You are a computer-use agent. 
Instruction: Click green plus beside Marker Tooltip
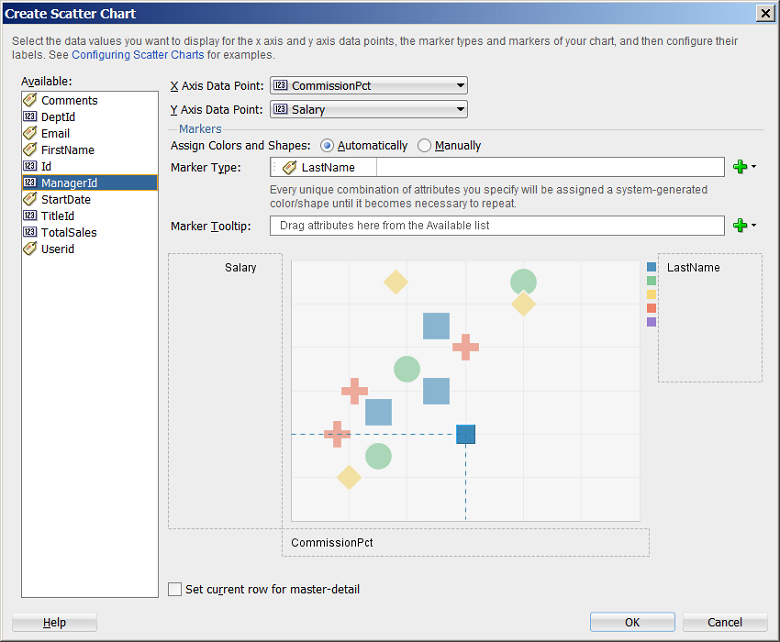click(740, 225)
